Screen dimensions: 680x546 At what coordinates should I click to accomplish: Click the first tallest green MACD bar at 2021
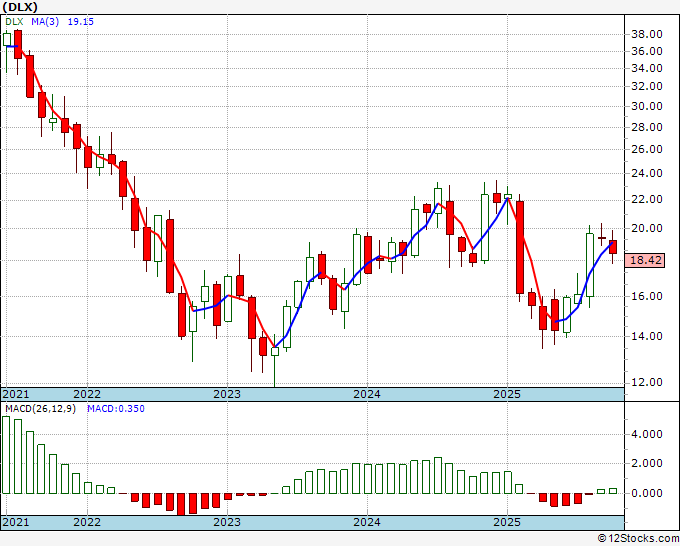(6, 455)
